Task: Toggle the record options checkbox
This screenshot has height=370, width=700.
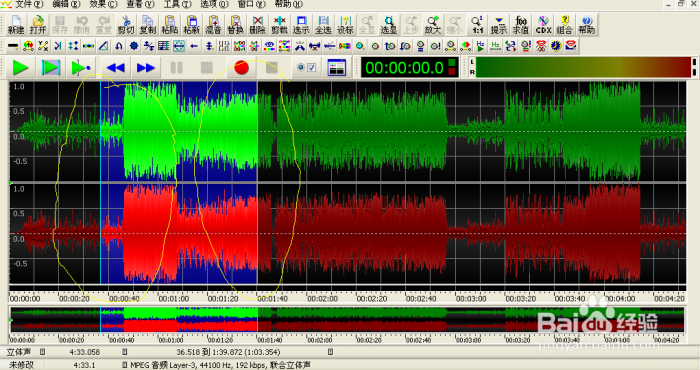Action: [x=312, y=67]
